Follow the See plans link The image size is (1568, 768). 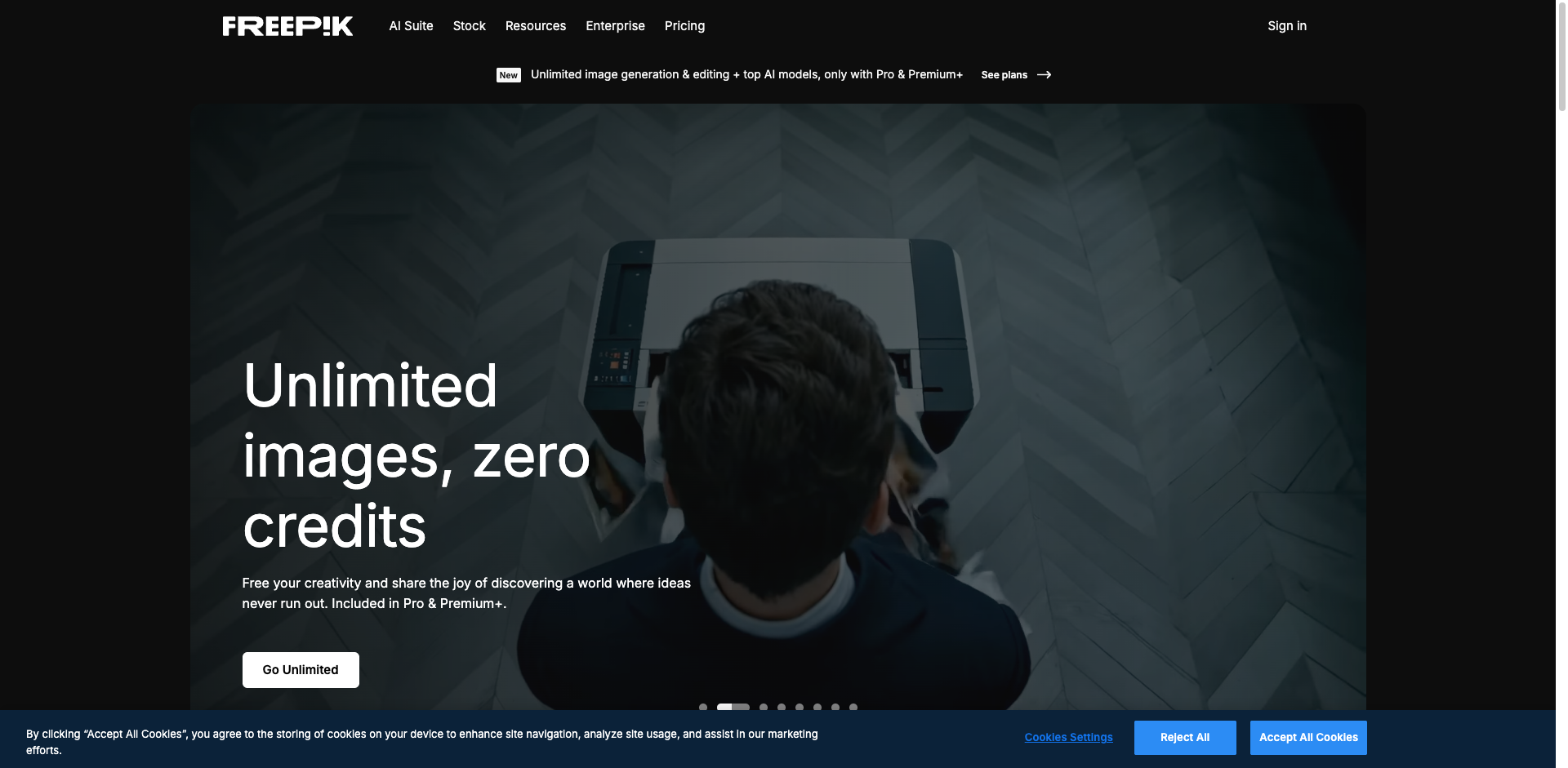click(1004, 75)
